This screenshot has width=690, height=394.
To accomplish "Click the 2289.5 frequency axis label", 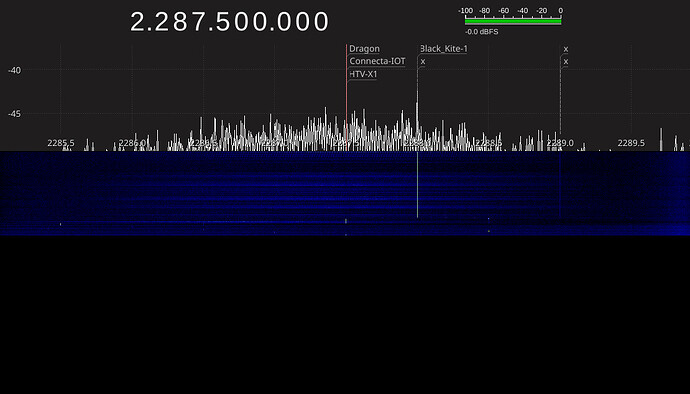I will coord(631,143).
